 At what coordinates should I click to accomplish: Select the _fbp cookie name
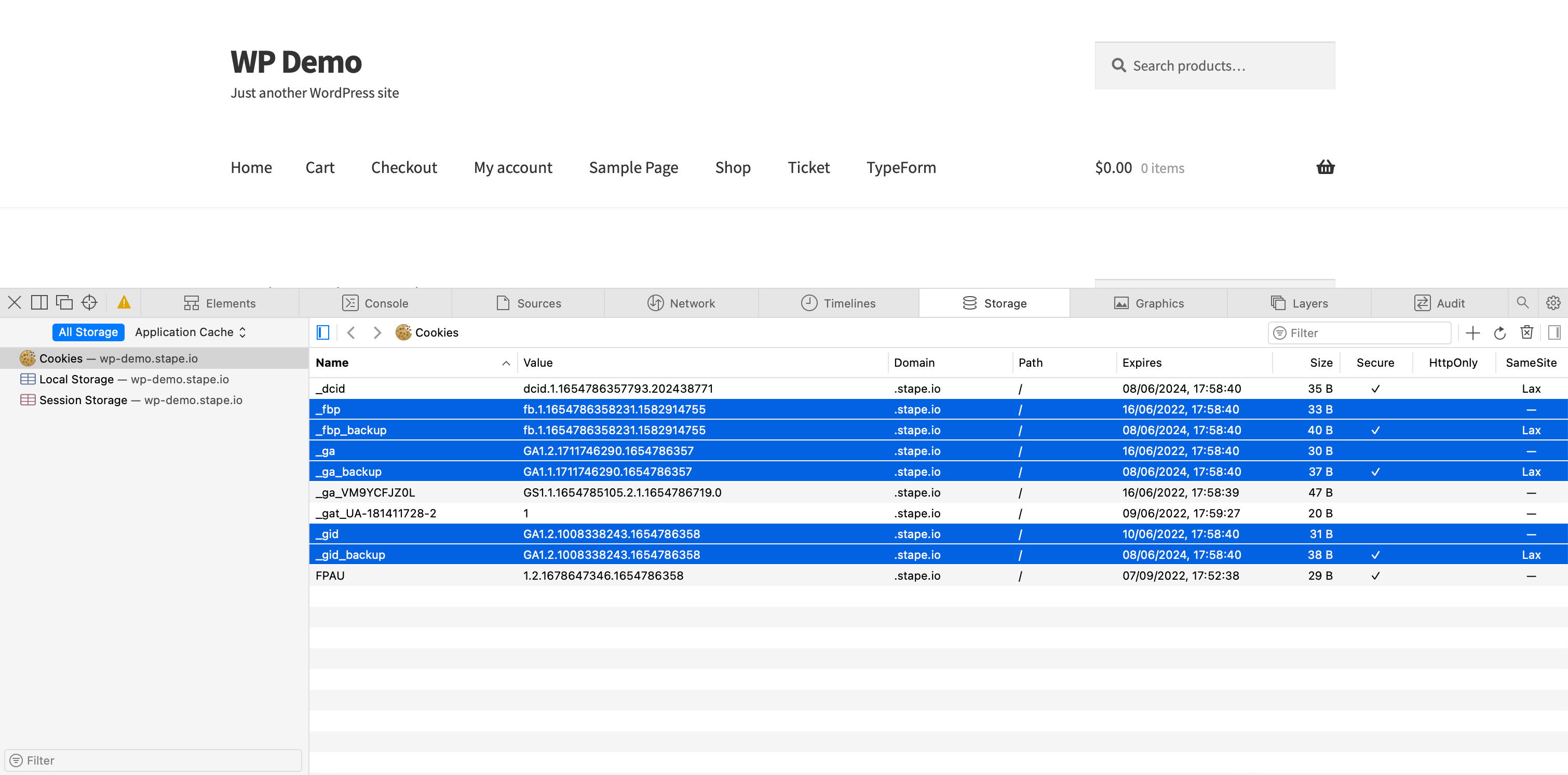tap(328, 409)
